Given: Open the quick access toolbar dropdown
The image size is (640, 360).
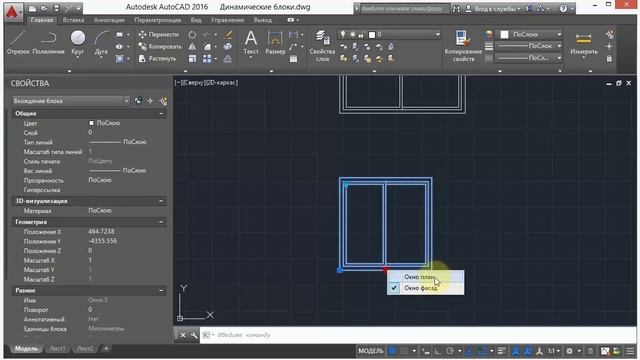Looking at the screenshot, I should coord(78,8).
